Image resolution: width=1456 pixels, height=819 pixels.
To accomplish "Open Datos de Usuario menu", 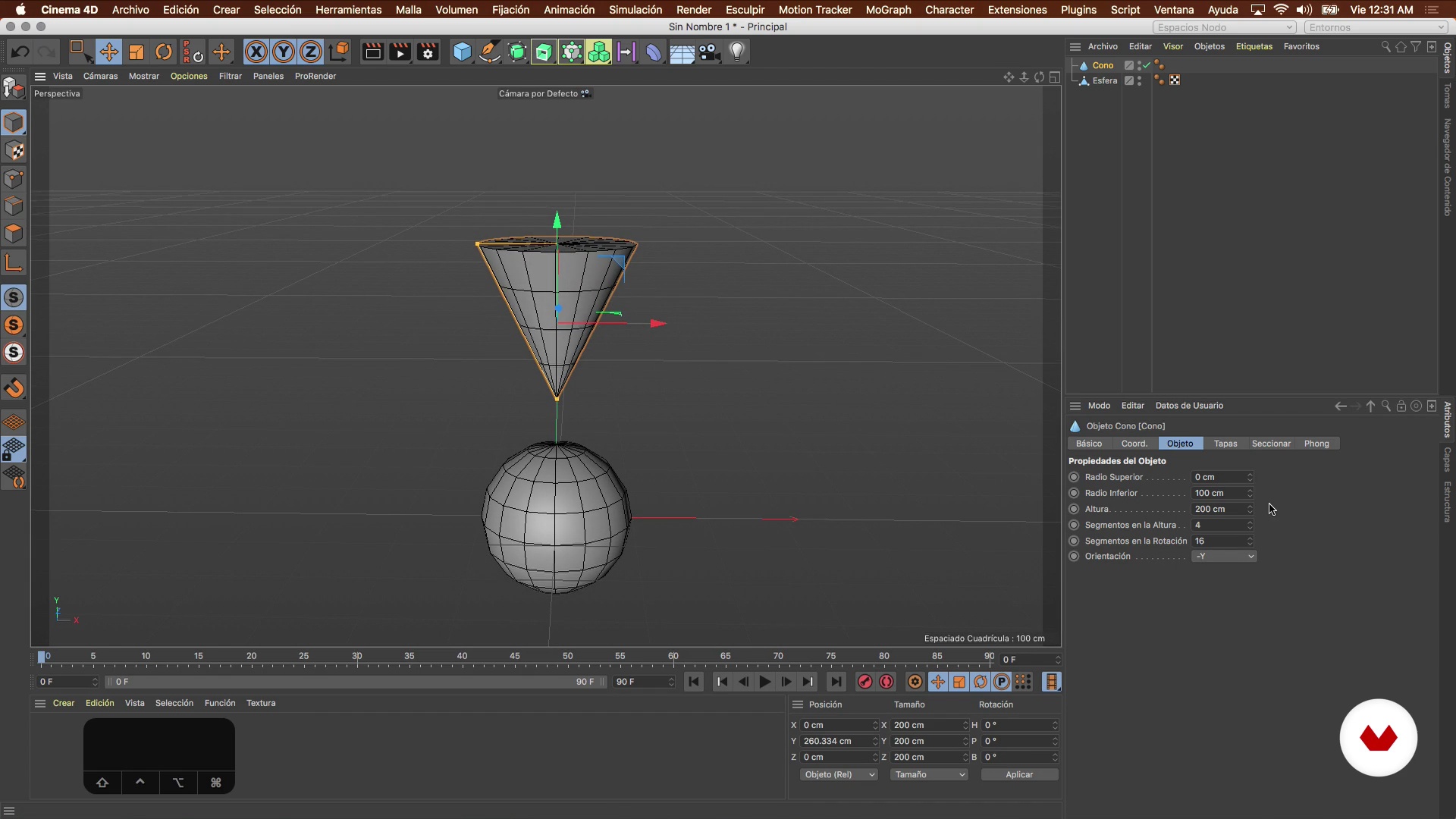I will click(1189, 406).
